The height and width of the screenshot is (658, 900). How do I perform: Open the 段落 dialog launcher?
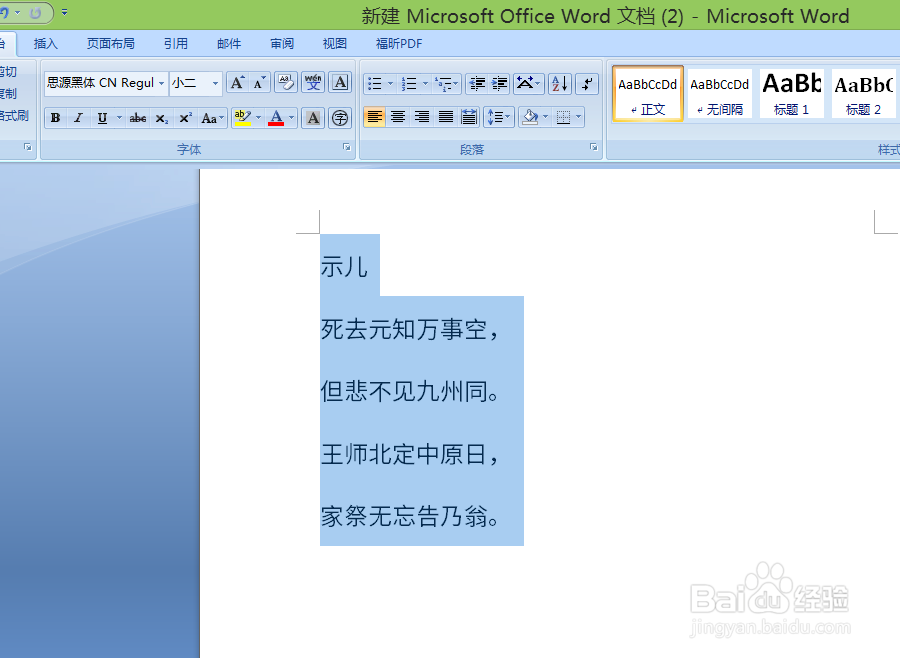pyautogui.click(x=593, y=147)
